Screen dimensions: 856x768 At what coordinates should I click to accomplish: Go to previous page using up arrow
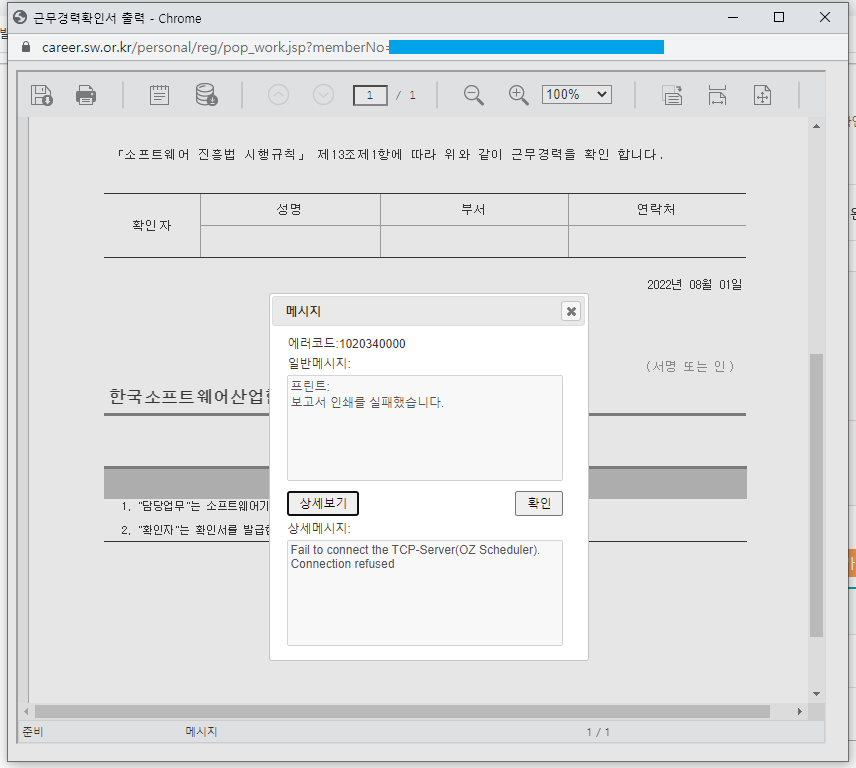pyautogui.click(x=279, y=95)
